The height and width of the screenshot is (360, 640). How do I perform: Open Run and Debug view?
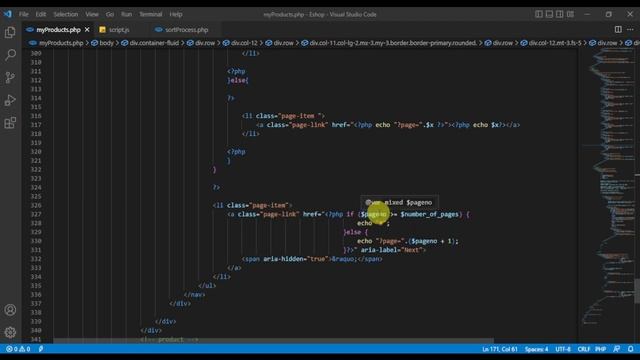[x=10, y=100]
